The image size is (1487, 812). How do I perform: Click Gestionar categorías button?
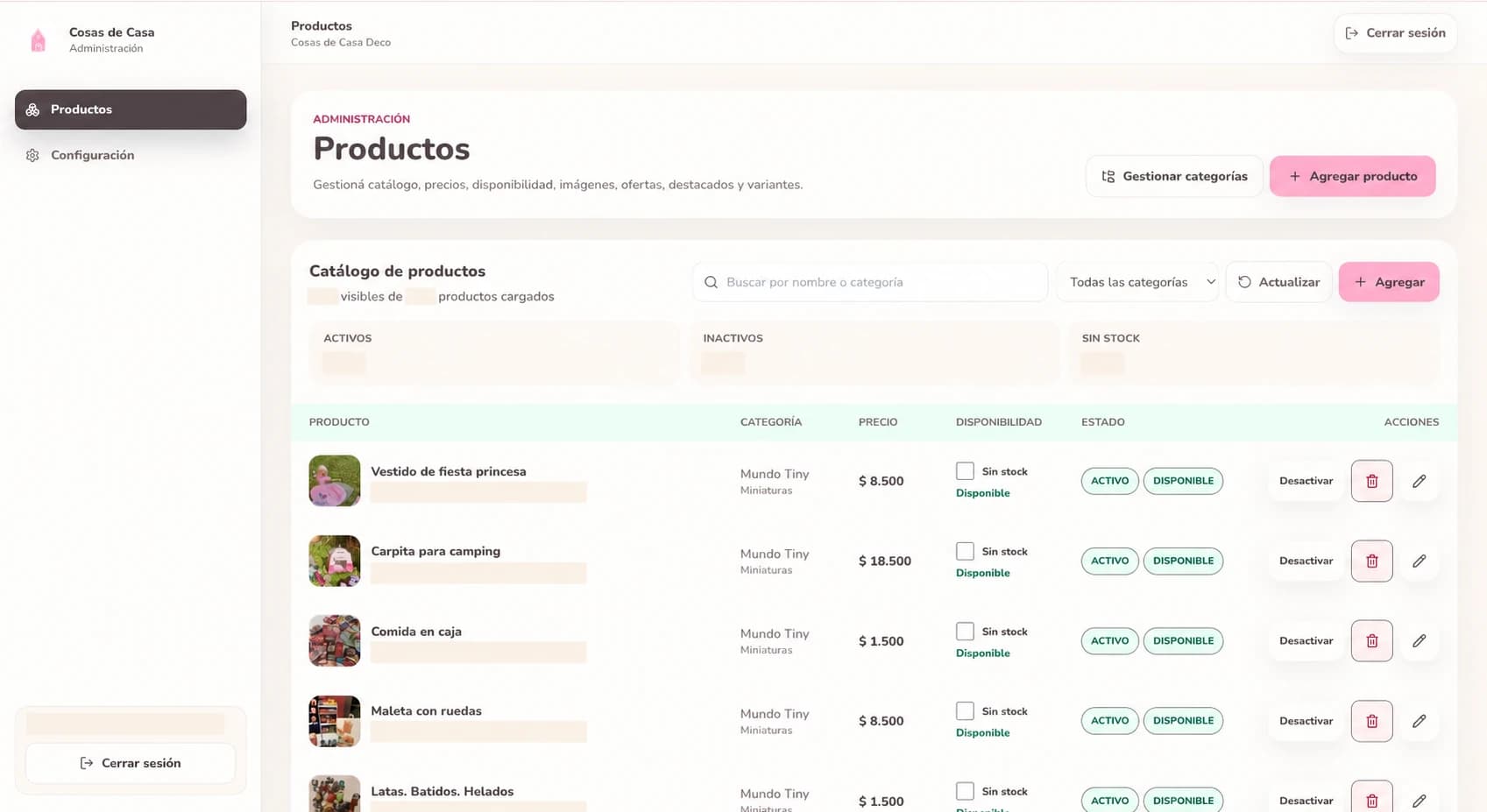click(x=1174, y=176)
